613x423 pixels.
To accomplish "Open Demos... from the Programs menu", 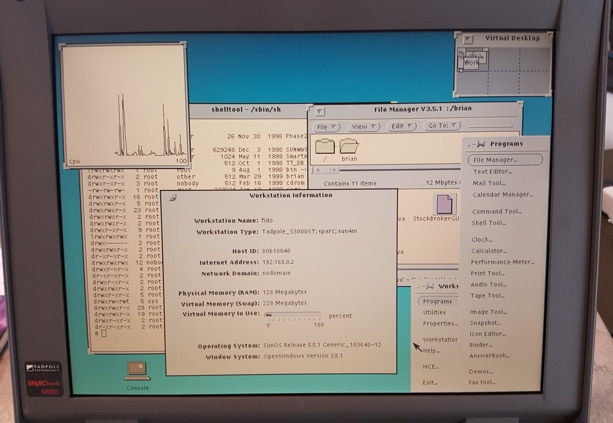I will (480, 372).
